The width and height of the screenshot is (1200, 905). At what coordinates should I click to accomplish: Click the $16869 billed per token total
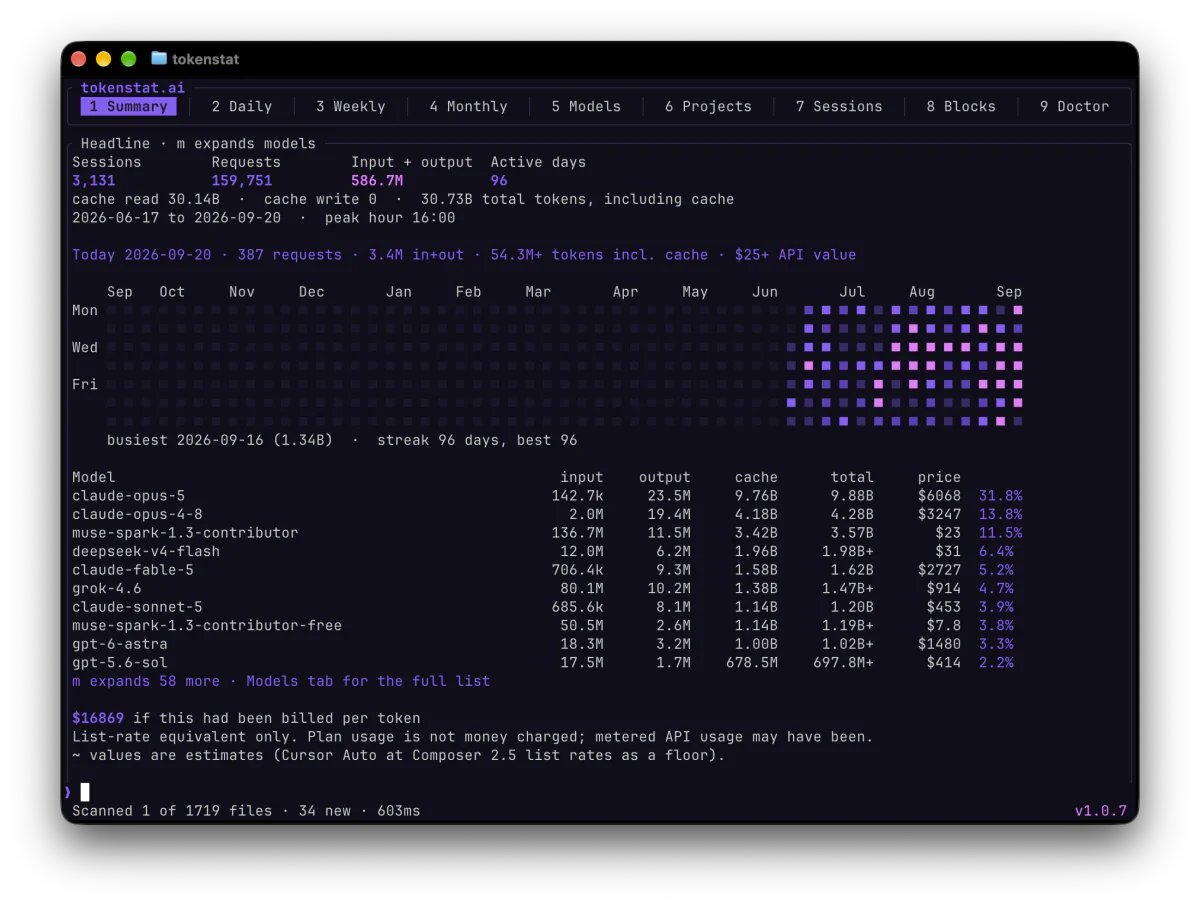click(x=98, y=718)
